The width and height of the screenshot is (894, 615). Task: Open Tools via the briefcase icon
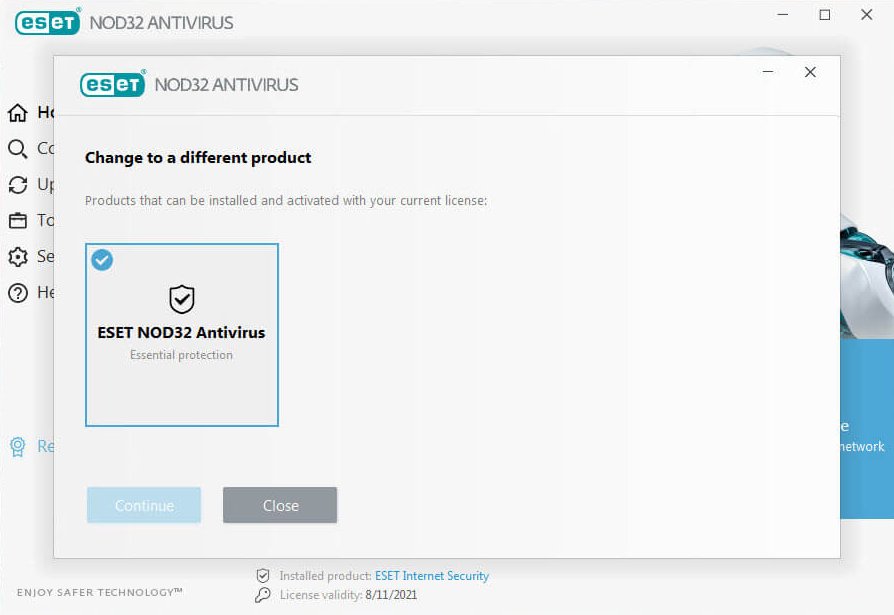[18, 220]
